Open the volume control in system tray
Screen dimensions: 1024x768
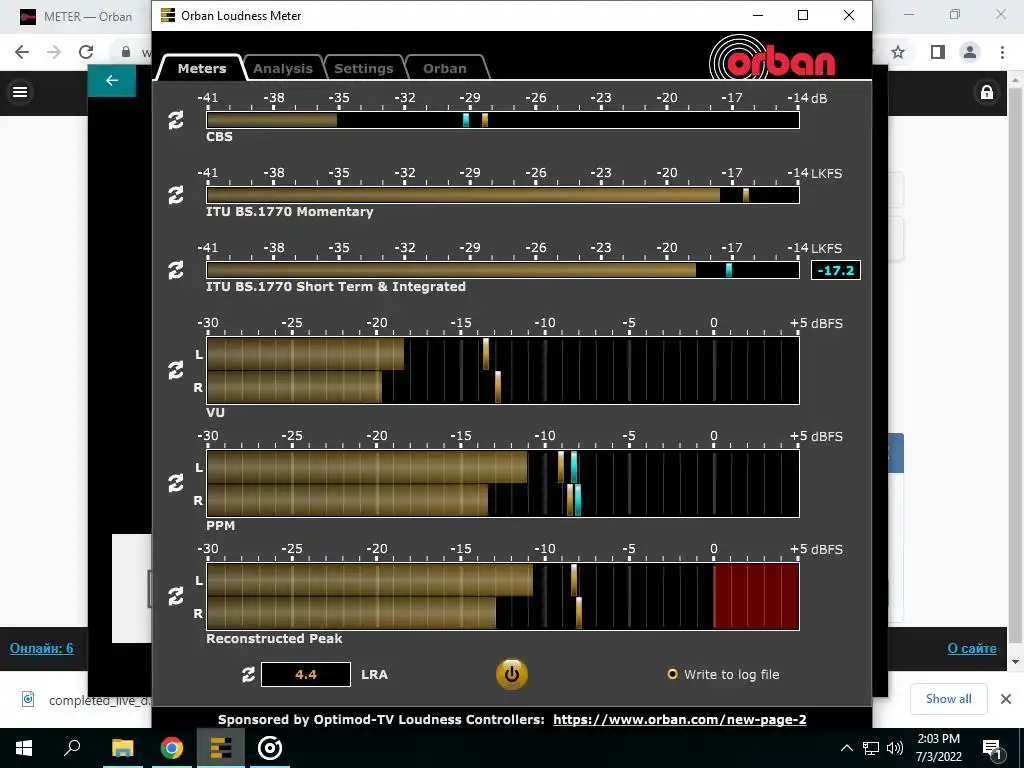895,748
